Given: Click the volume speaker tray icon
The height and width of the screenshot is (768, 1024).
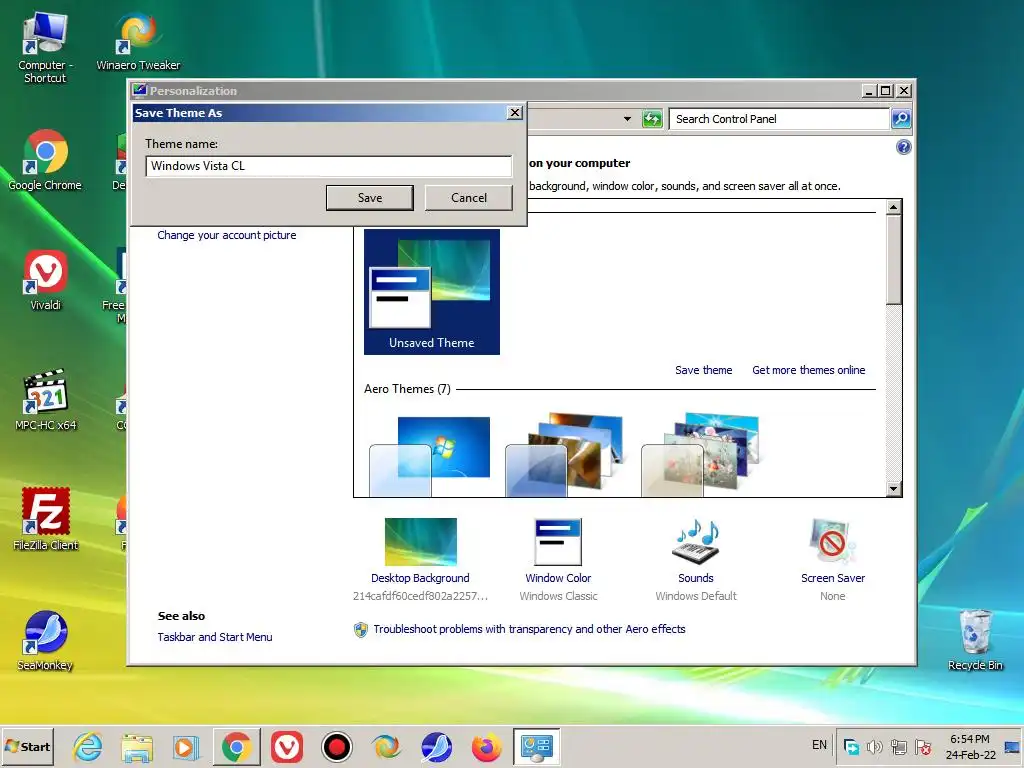Looking at the screenshot, I should 874,747.
